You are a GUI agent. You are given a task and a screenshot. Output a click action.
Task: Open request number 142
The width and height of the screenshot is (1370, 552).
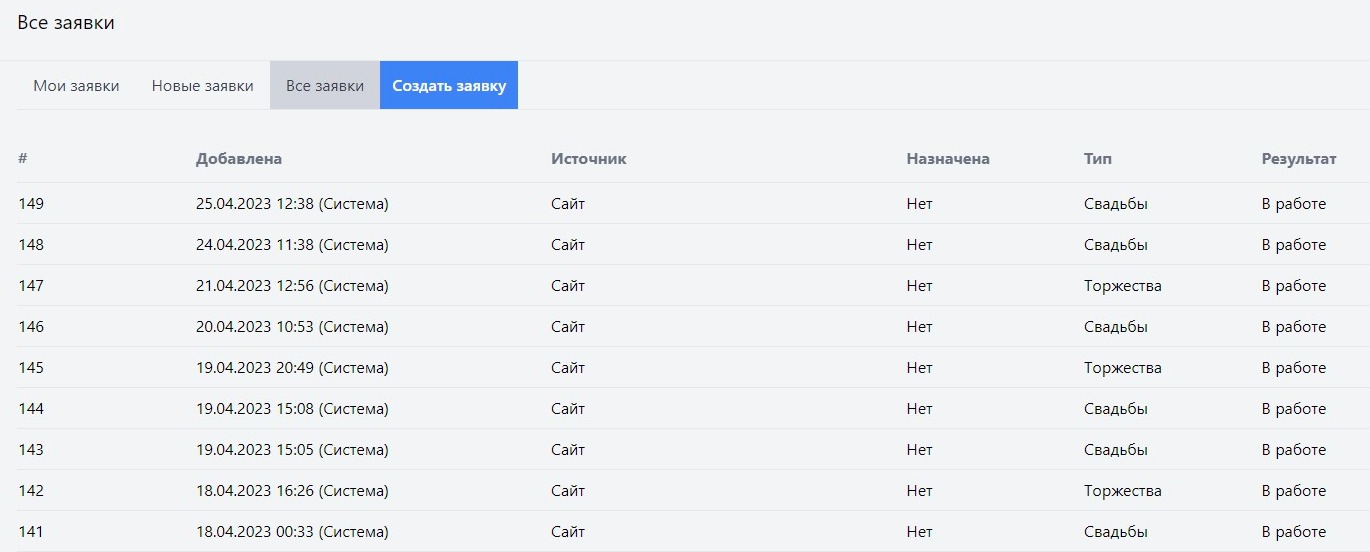(31, 491)
